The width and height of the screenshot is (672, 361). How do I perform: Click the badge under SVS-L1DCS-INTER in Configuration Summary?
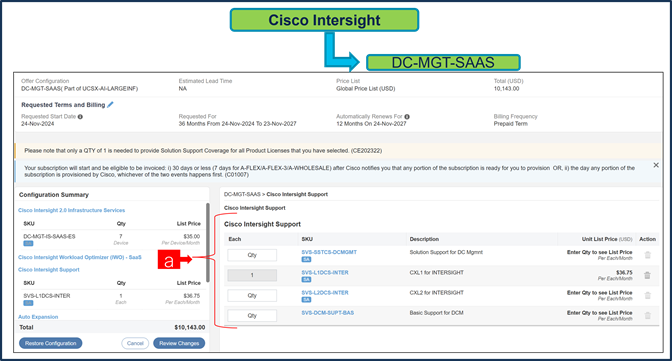click(28, 303)
